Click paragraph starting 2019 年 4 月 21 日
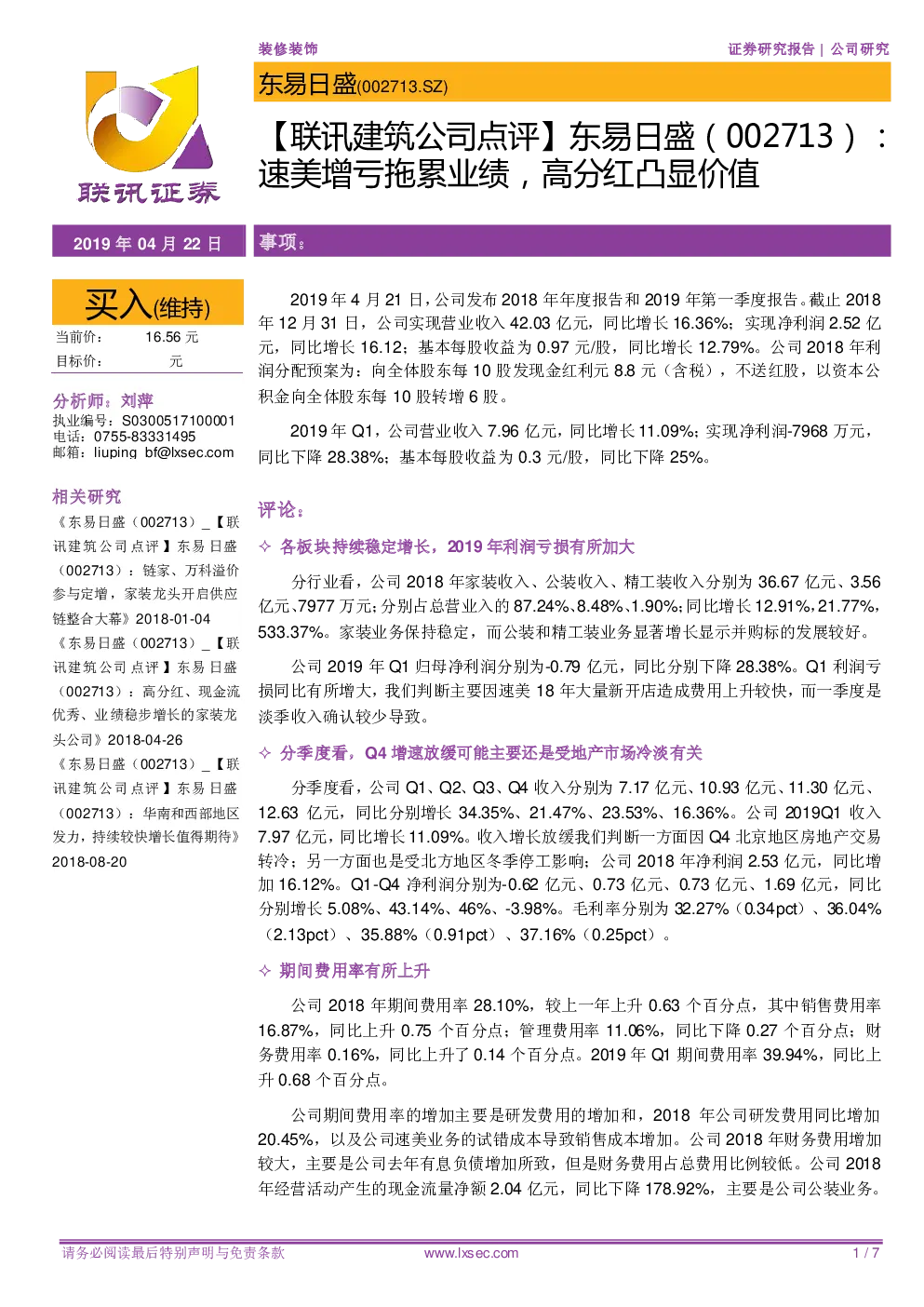 [x=569, y=348]
